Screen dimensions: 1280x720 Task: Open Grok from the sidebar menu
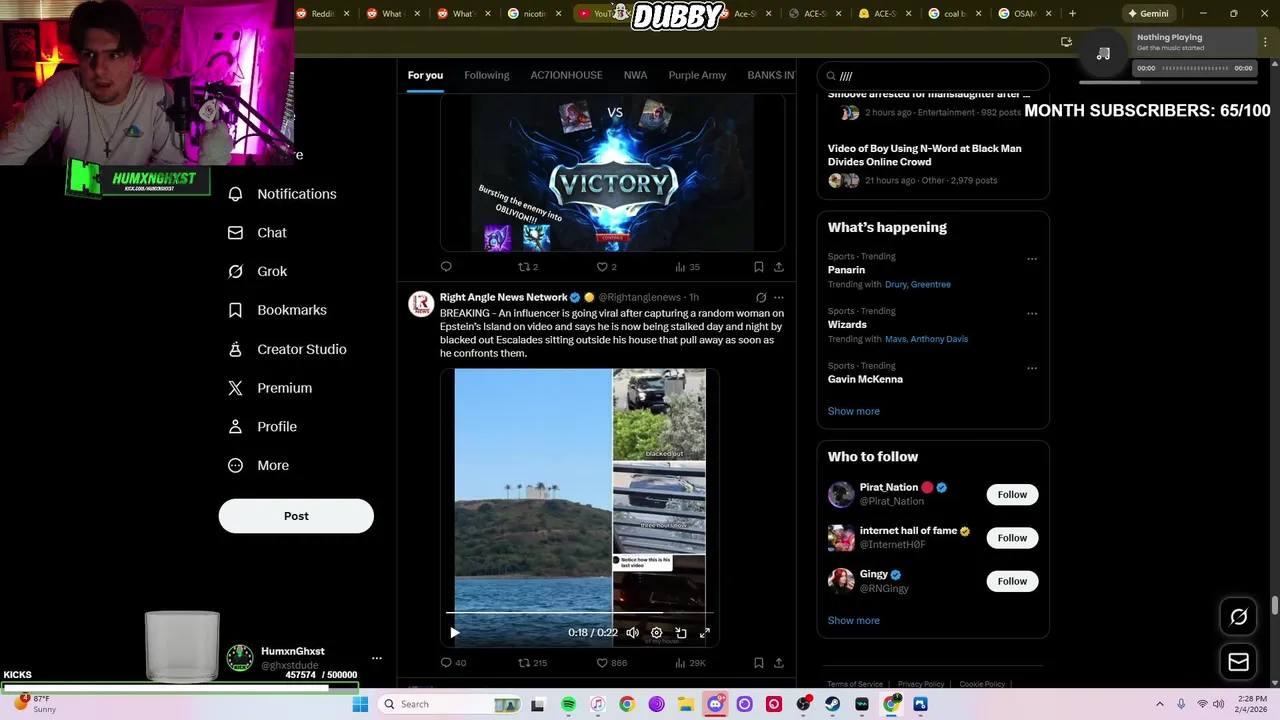pyautogui.click(x=257, y=272)
